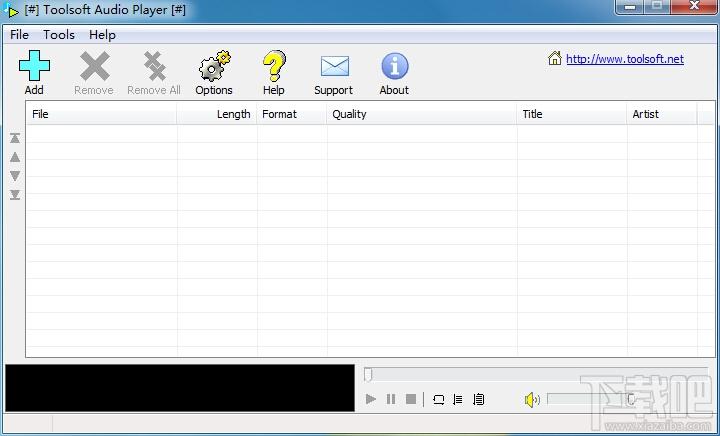Close the Toolsoft Audio Player window
The width and height of the screenshot is (720, 436).
coord(694,6)
